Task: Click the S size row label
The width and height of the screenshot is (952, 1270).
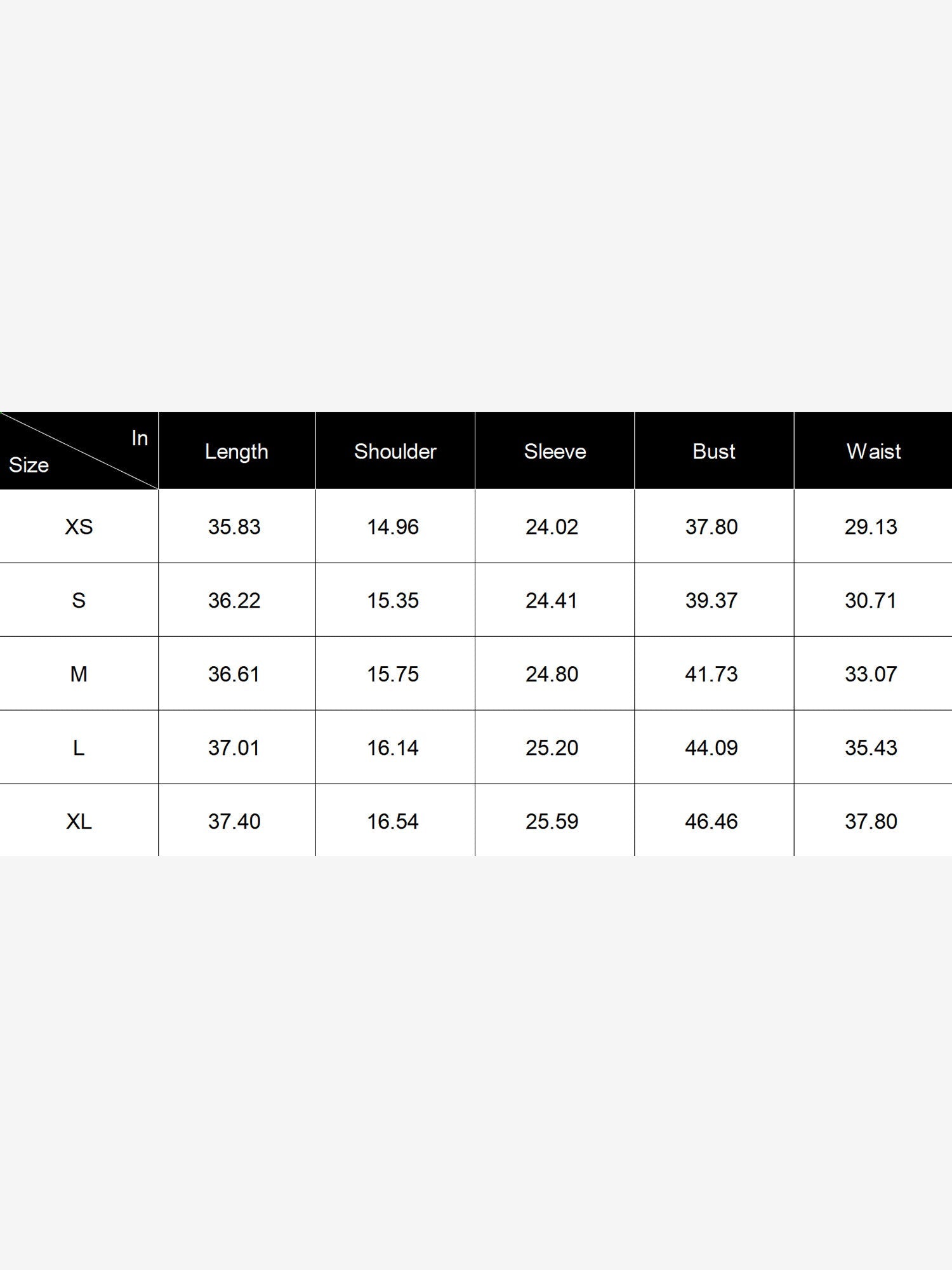Action: [x=79, y=600]
